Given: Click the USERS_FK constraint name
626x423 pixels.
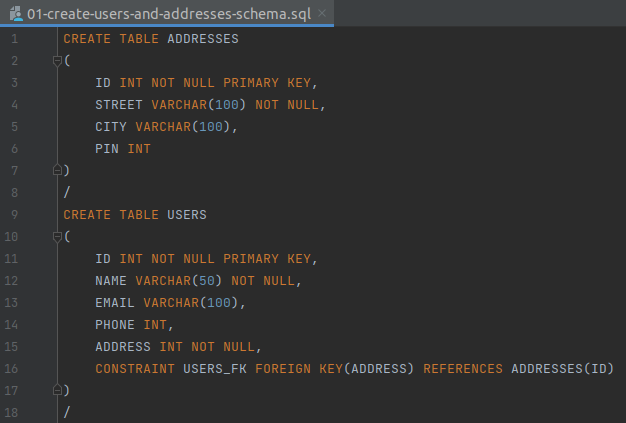Looking at the screenshot, I should pos(215,368).
